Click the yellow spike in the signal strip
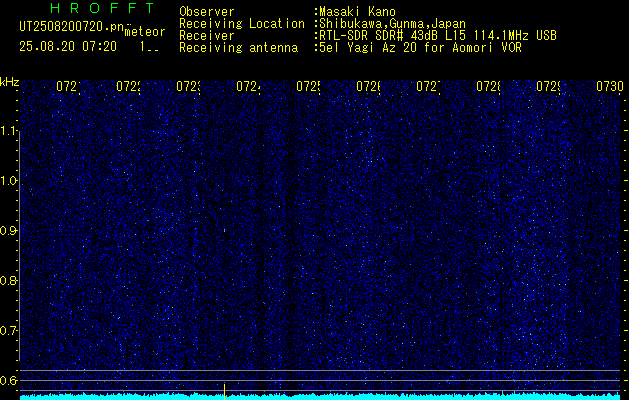 coord(224,392)
